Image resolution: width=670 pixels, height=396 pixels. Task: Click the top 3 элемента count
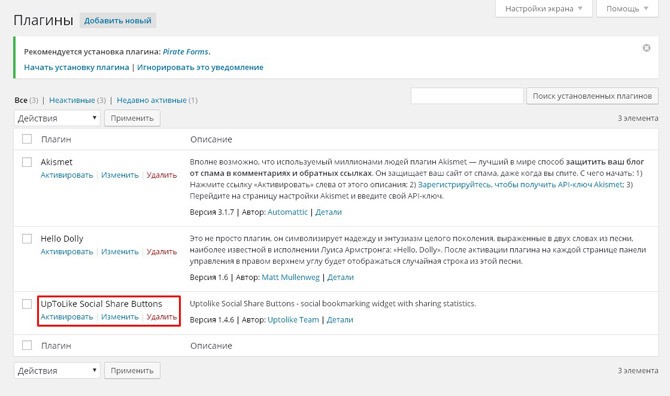(x=638, y=118)
